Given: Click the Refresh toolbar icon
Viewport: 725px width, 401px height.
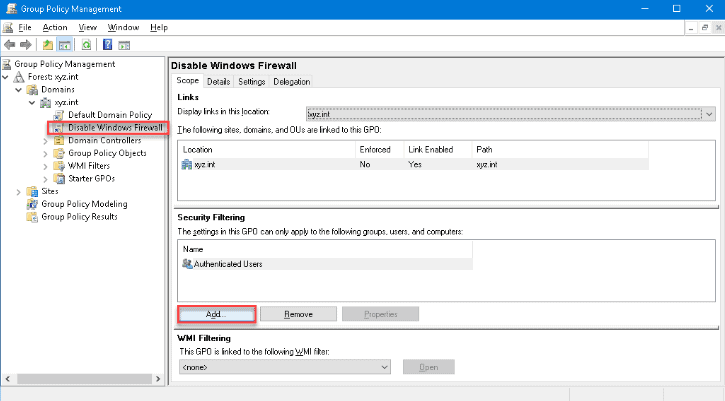Looking at the screenshot, I should 86,45.
